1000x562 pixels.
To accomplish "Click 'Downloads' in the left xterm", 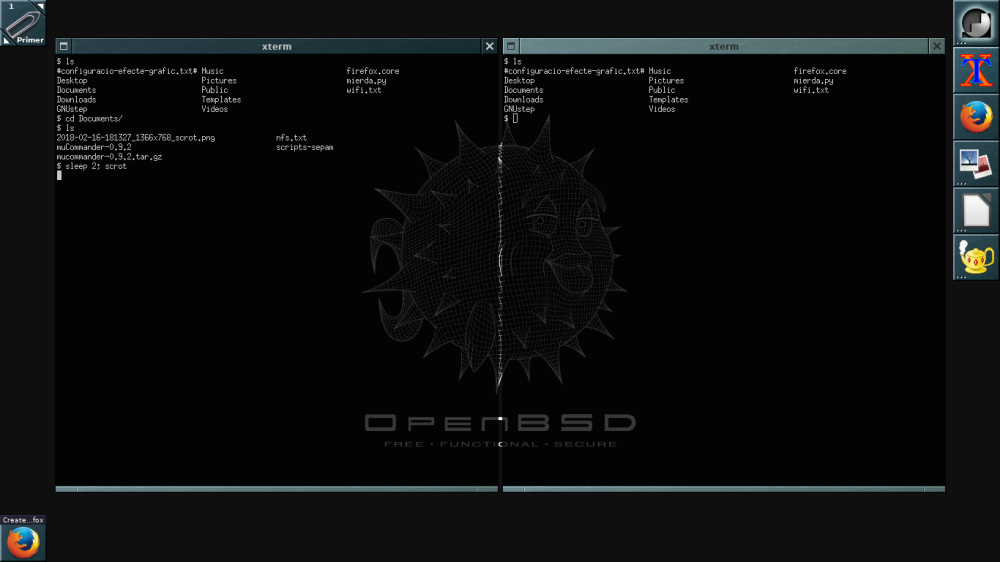I will pyautogui.click(x=77, y=100).
